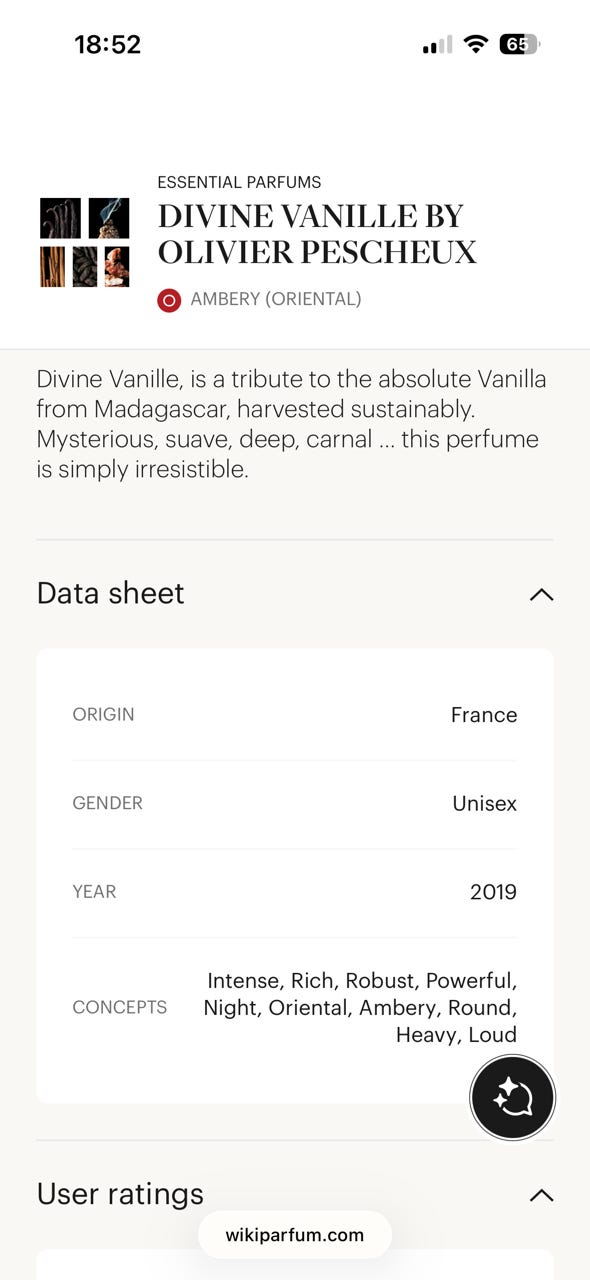Viewport: 590px width, 1280px height.
Task: Select the Gender Unisex row
Action: tap(295, 804)
